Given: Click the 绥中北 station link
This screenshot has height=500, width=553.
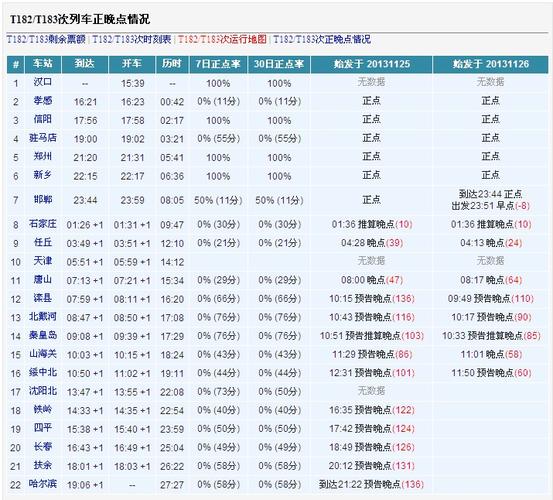Looking at the screenshot, I should point(43,372).
